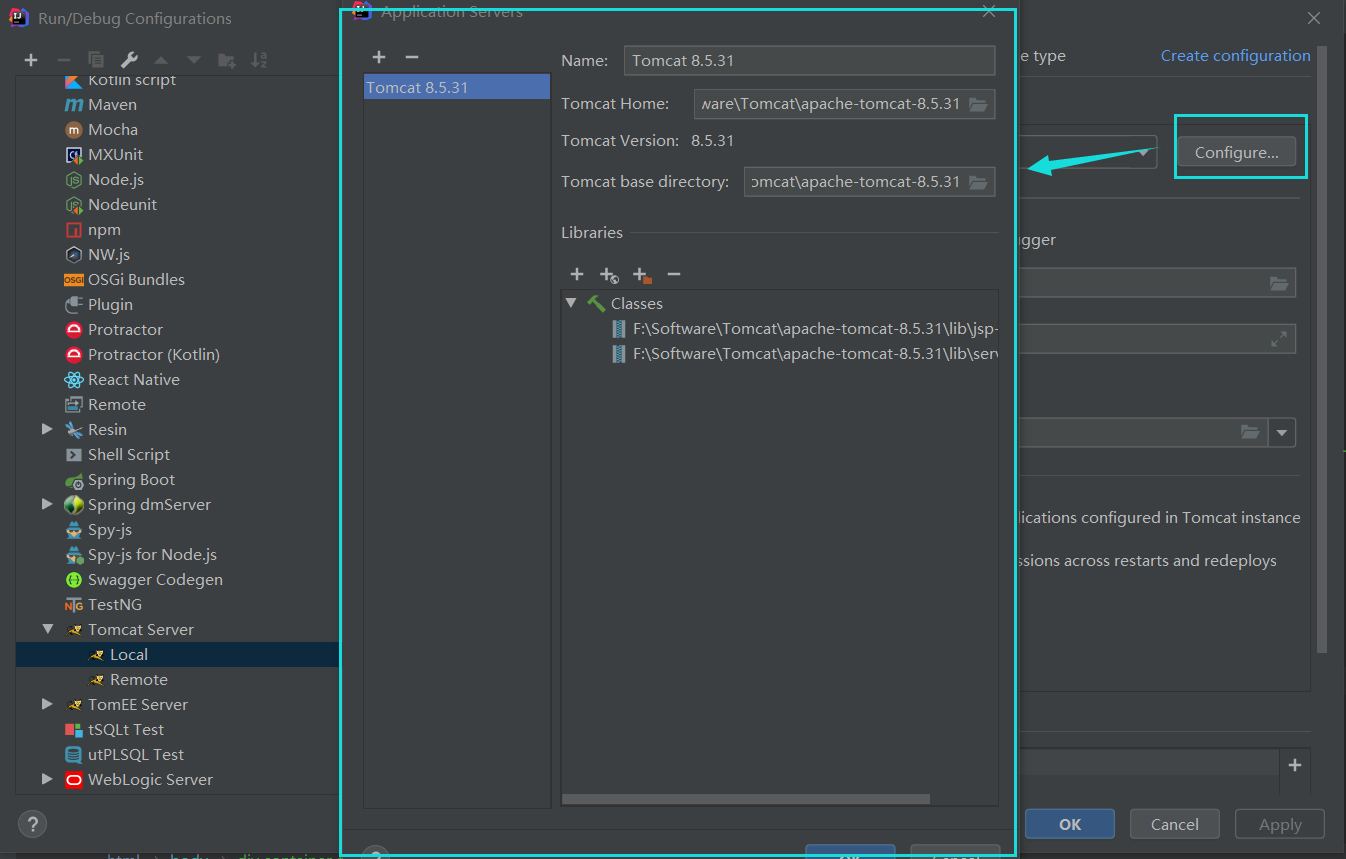1346x859 pixels.
Task: Expand the WebLogic Server node
Action: click(x=47, y=779)
